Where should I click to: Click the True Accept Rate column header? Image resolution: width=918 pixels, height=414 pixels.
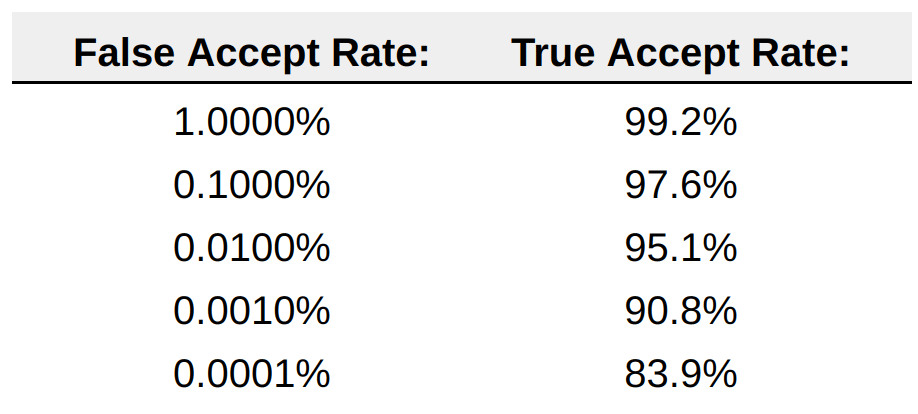click(x=681, y=53)
